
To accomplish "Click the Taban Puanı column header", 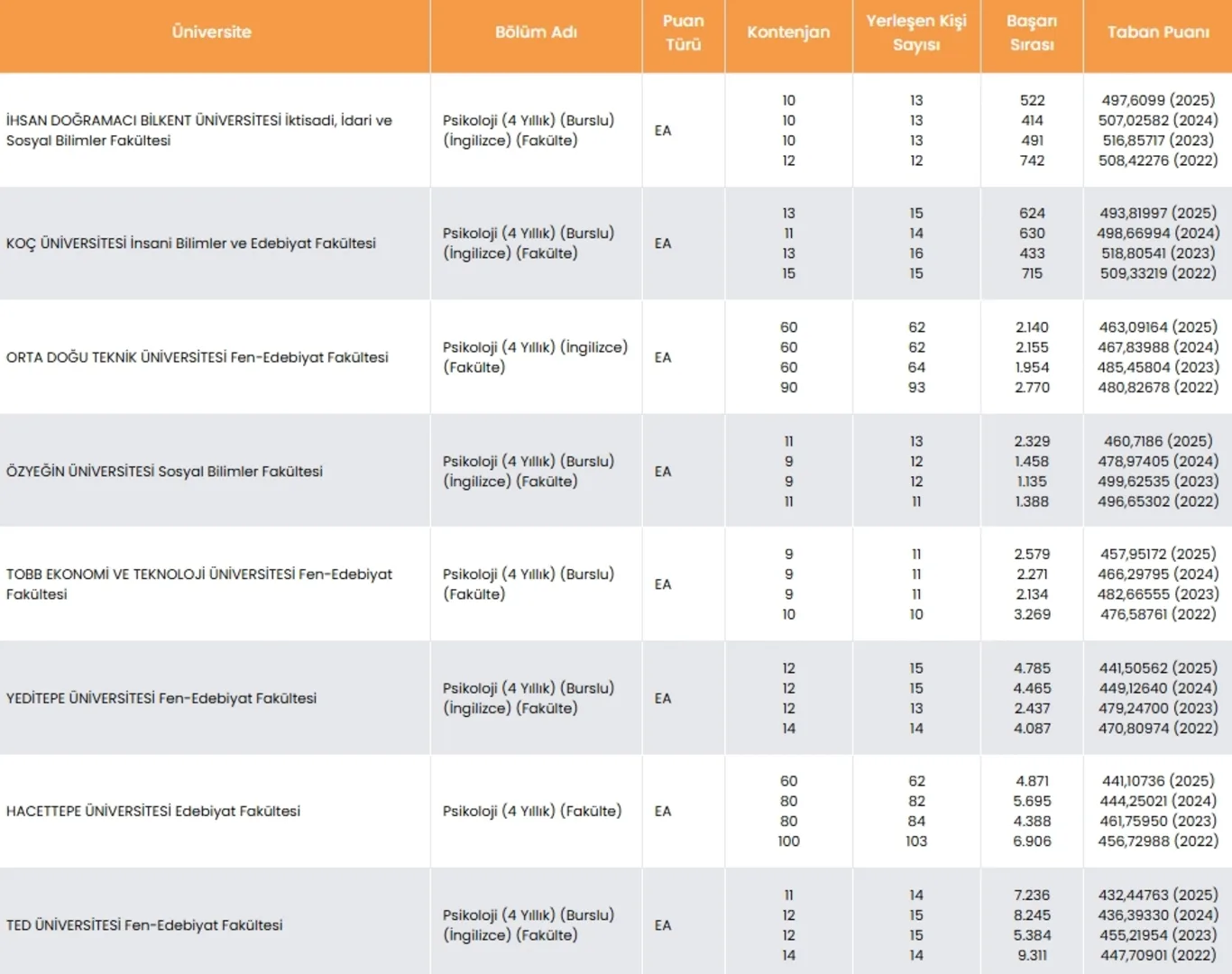I will coord(1158,32).
